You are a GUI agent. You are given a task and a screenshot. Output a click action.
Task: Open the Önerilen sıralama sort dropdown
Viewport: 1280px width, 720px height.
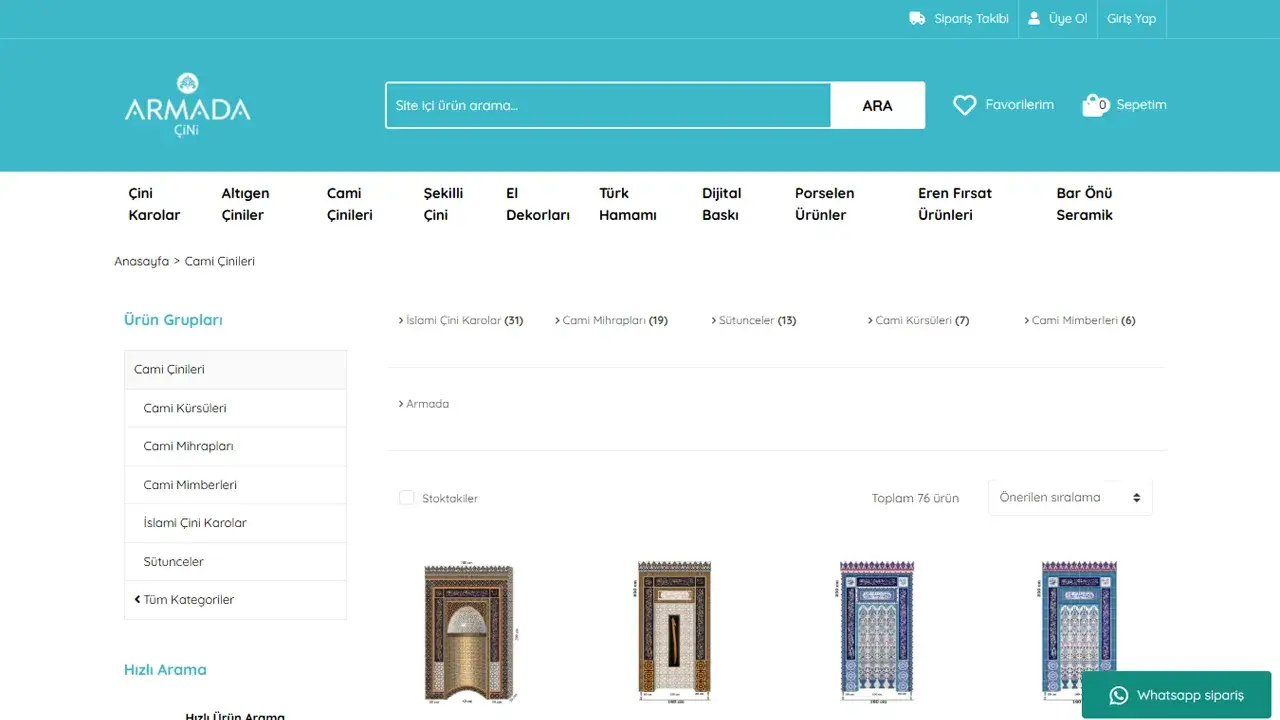(x=1069, y=498)
